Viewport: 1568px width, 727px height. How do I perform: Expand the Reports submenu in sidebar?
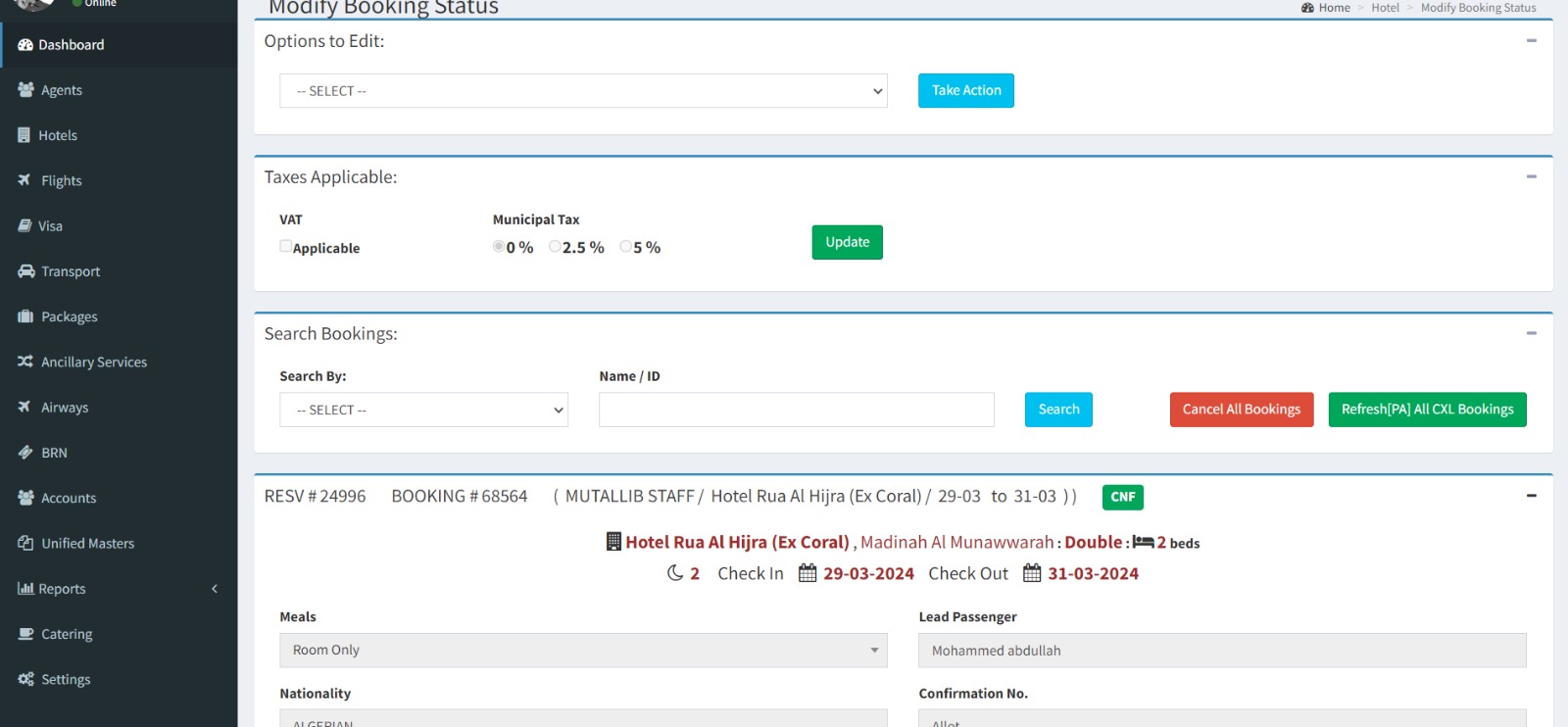click(x=118, y=589)
